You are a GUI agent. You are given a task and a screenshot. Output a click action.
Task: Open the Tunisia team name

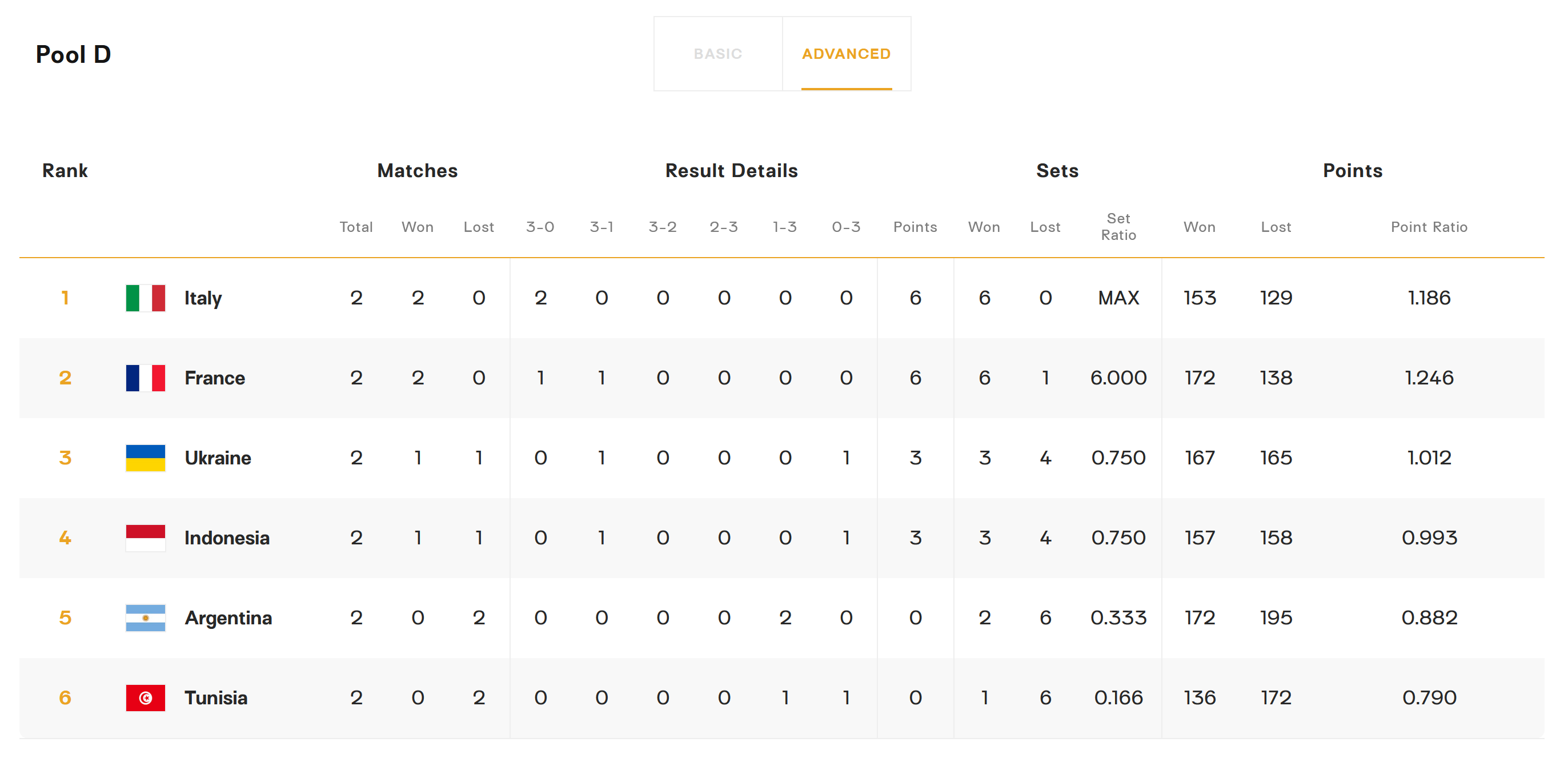[215, 697]
